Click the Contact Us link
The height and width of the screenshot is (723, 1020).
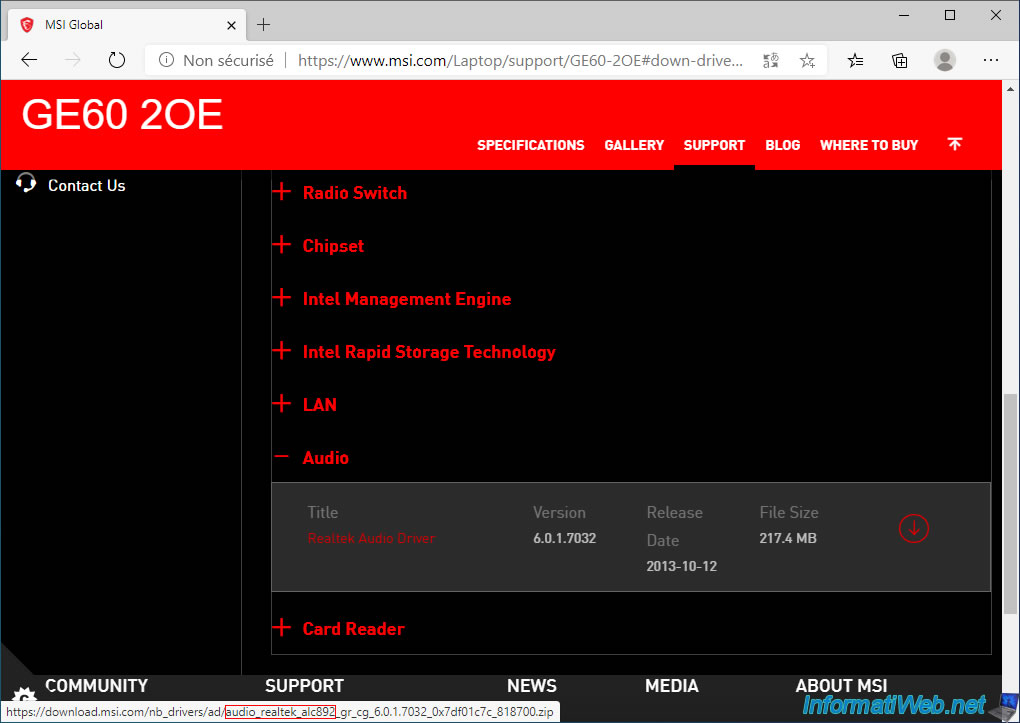pyautogui.click(x=87, y=185)
